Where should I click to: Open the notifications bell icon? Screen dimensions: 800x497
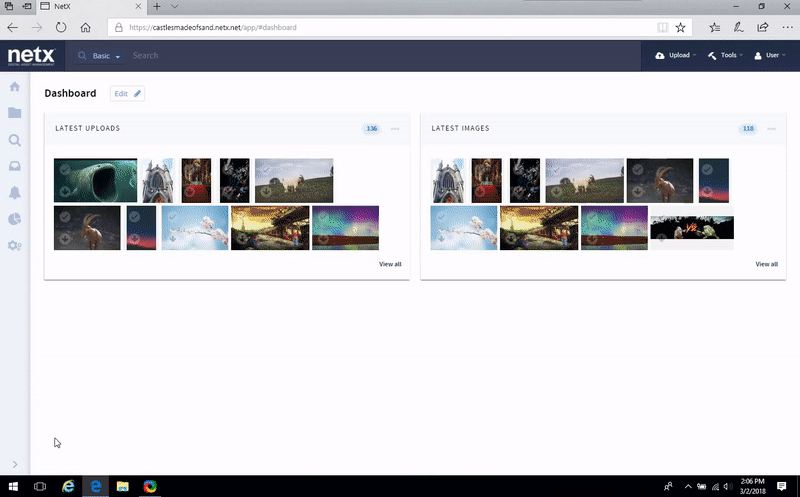(14, 193)
